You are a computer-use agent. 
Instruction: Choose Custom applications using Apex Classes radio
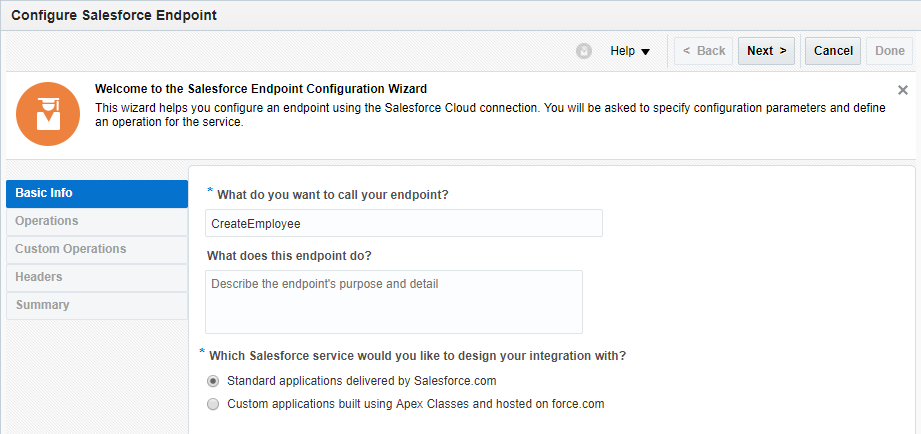coord(212,405)
